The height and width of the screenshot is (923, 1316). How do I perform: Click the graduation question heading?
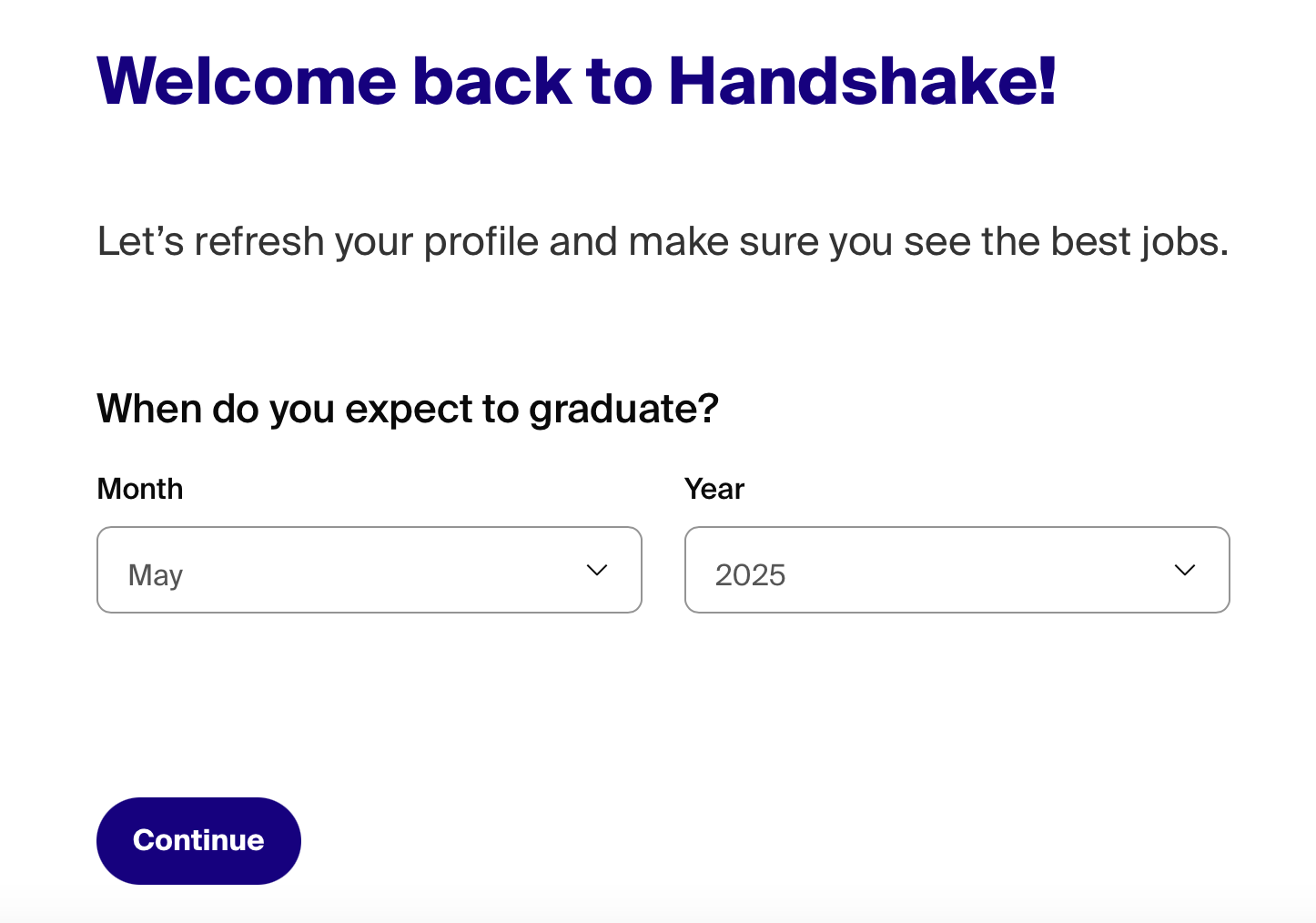(x=407, y=409)
